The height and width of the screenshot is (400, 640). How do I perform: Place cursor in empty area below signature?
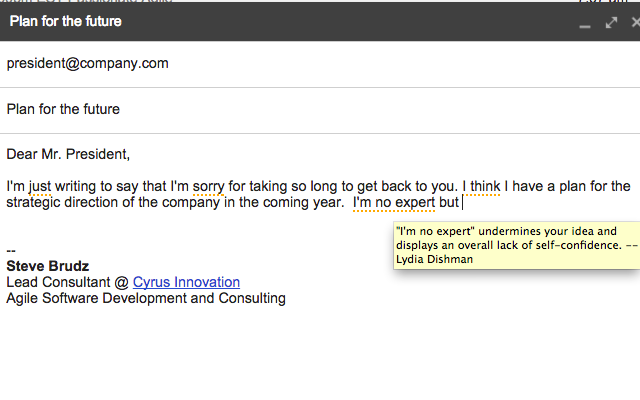320,350
